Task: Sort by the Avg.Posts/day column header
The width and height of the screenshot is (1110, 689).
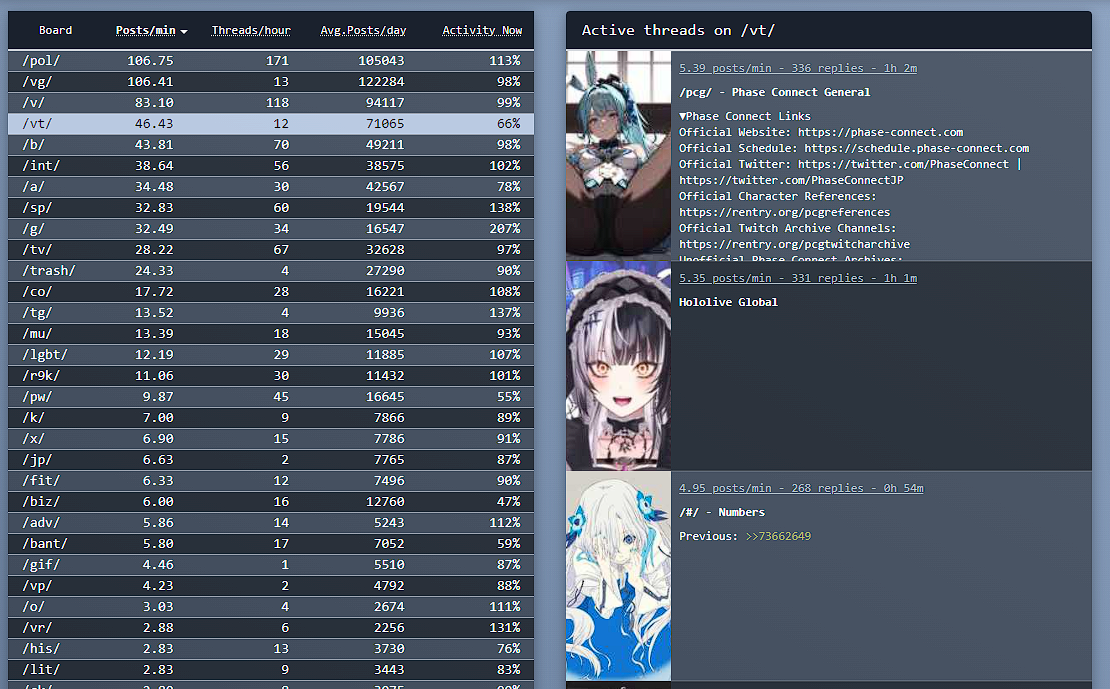Action: pos(363,30)
